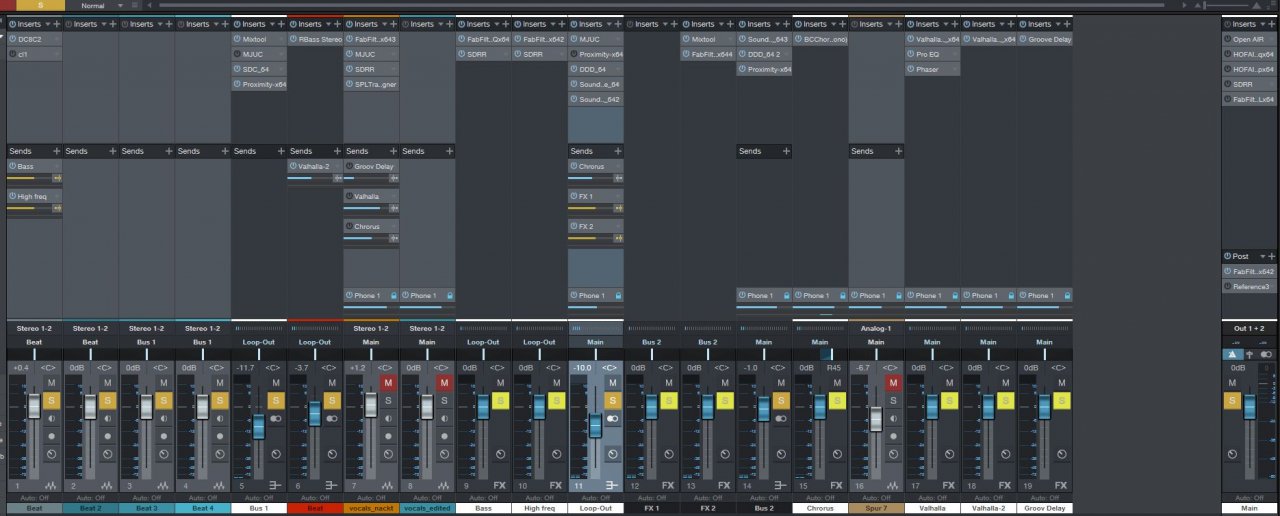Change the Analog-1 input on Spur 7

point(875,328)
